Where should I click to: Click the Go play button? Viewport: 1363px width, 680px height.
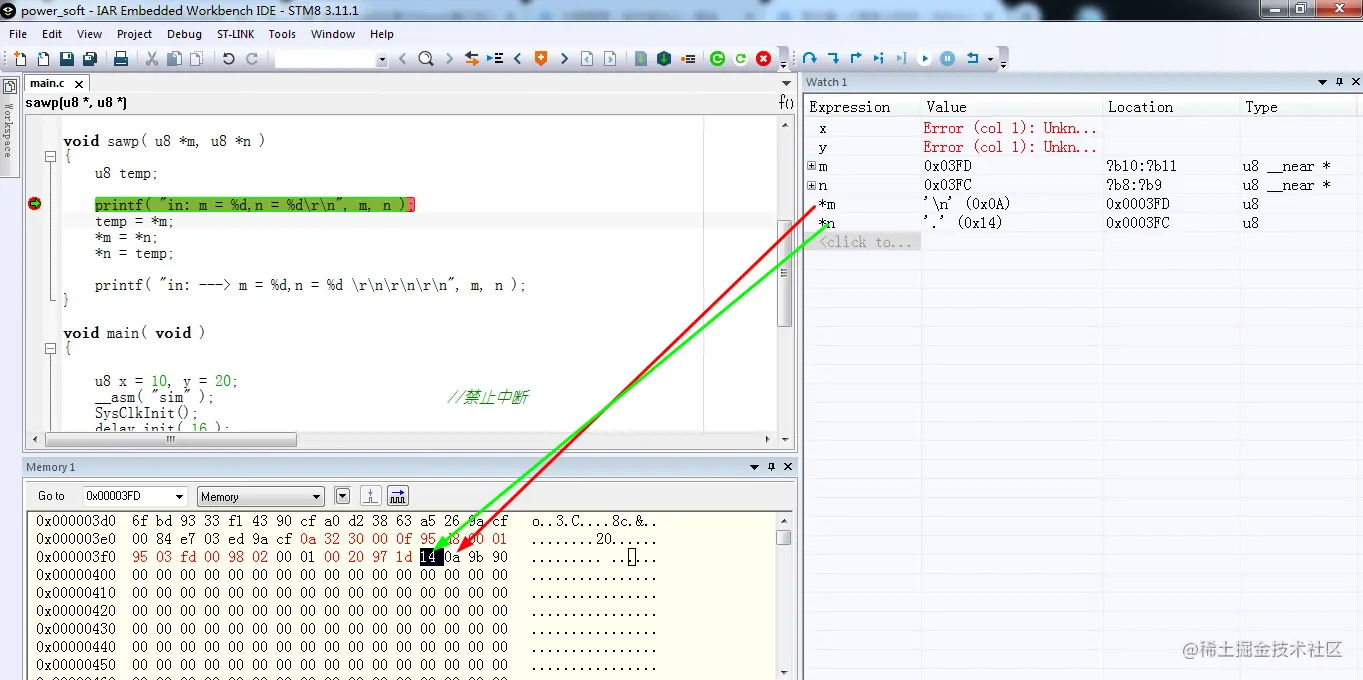pos(925,59)
